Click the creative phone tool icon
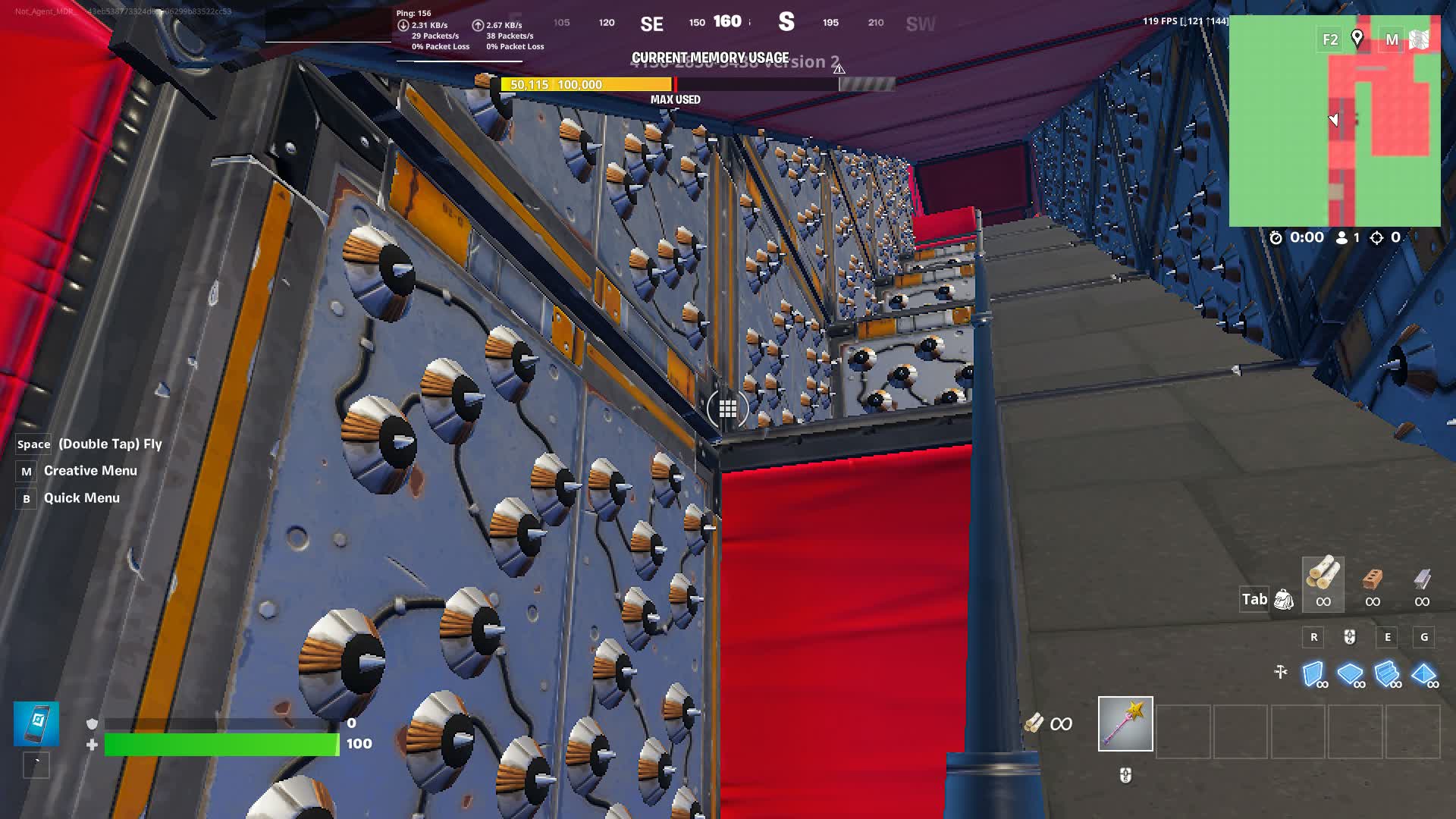 point(36,723)
